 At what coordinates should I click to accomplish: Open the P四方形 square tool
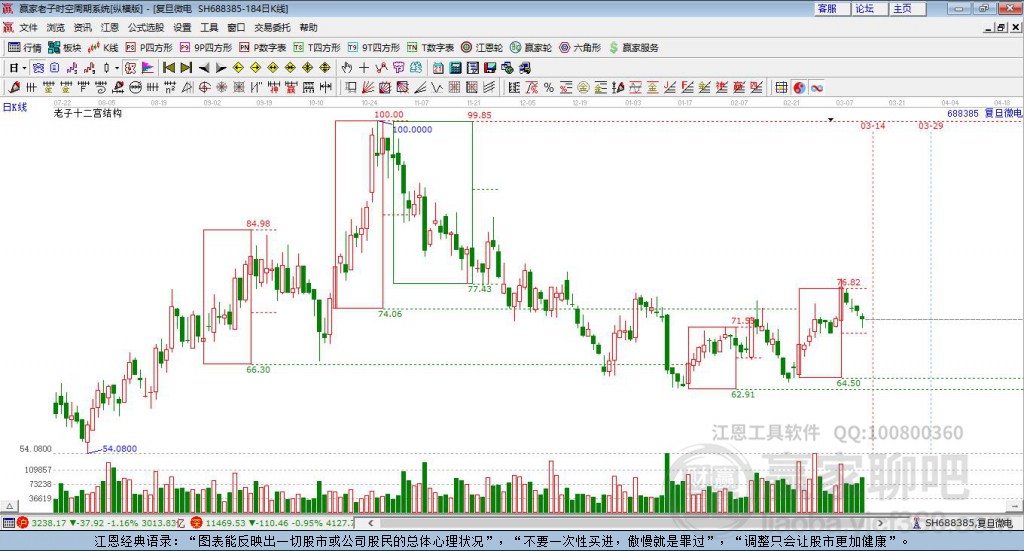149,48
